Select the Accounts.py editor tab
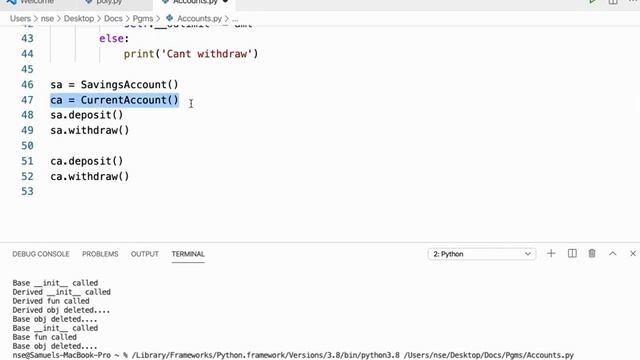This screenshot has height=360, width=640. (195, 2)
